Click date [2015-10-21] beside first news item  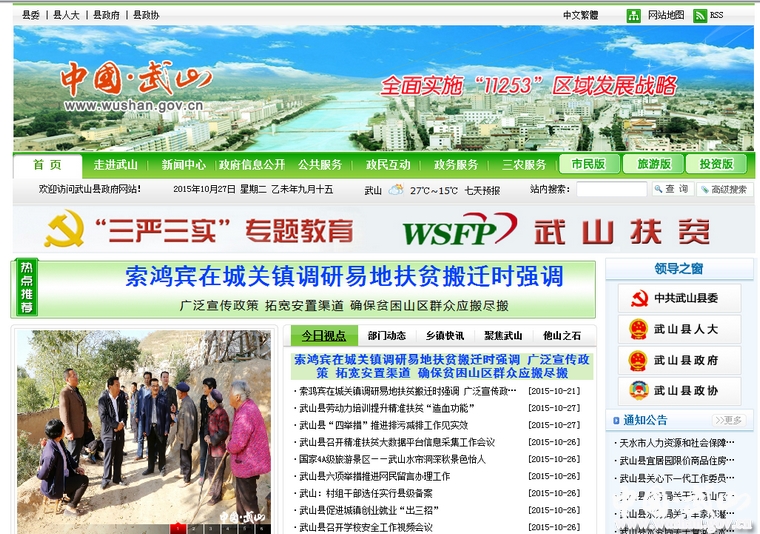554,391
